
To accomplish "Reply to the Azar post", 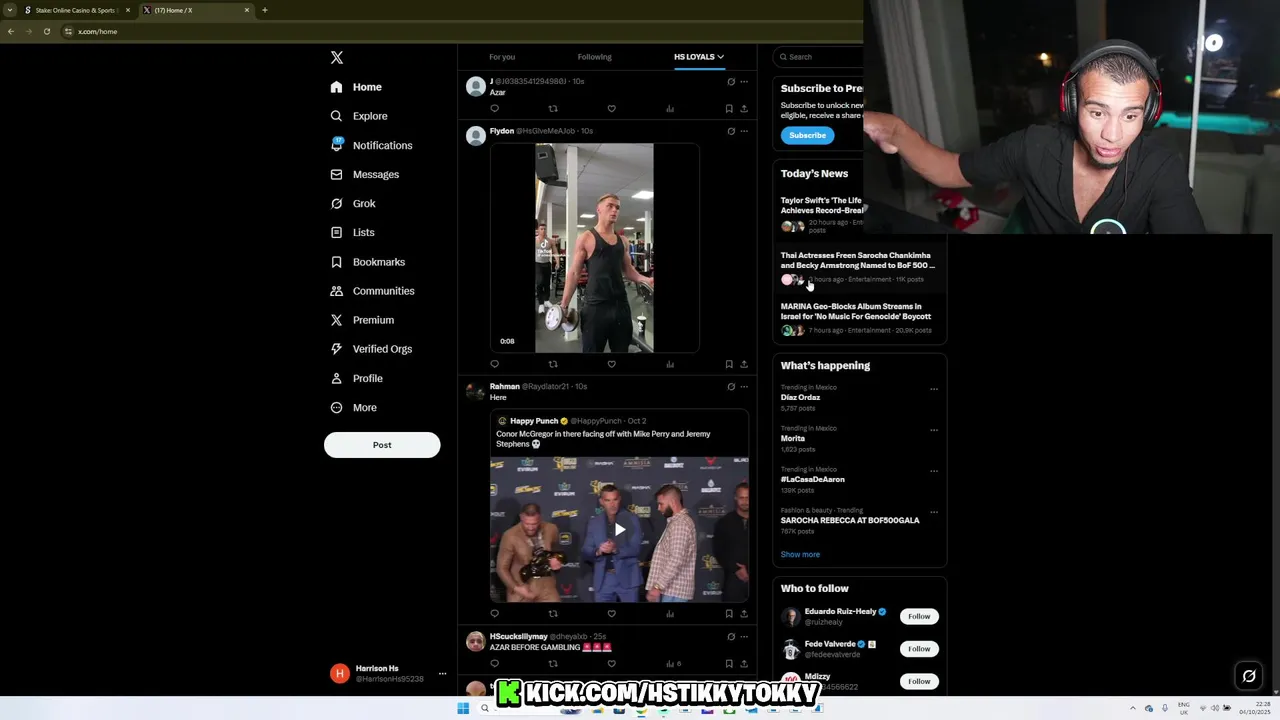I will pyautogui.click(x=494, y=108).
